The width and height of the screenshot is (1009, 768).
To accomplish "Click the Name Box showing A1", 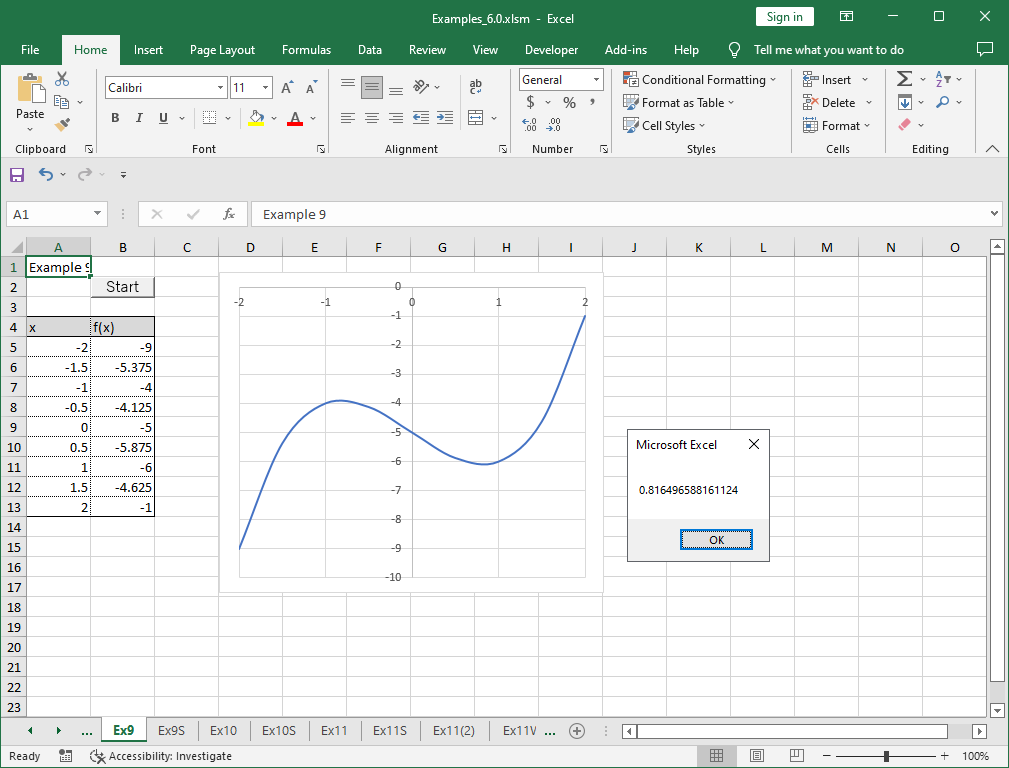I will click(50, 214).
